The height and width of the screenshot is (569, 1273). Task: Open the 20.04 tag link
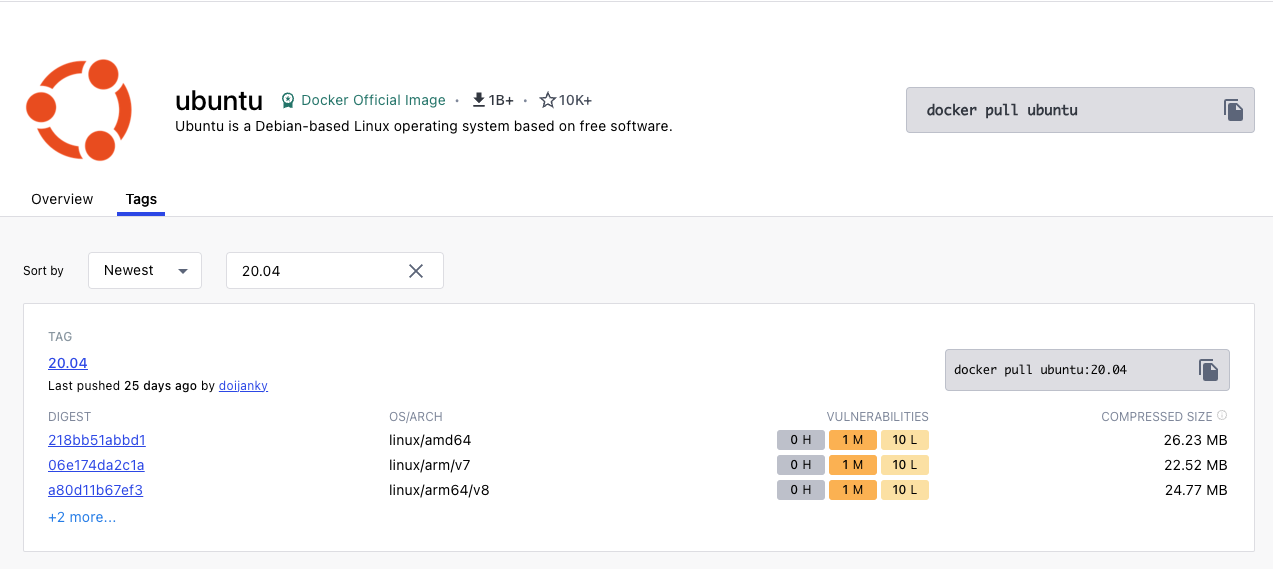[68, 363]
